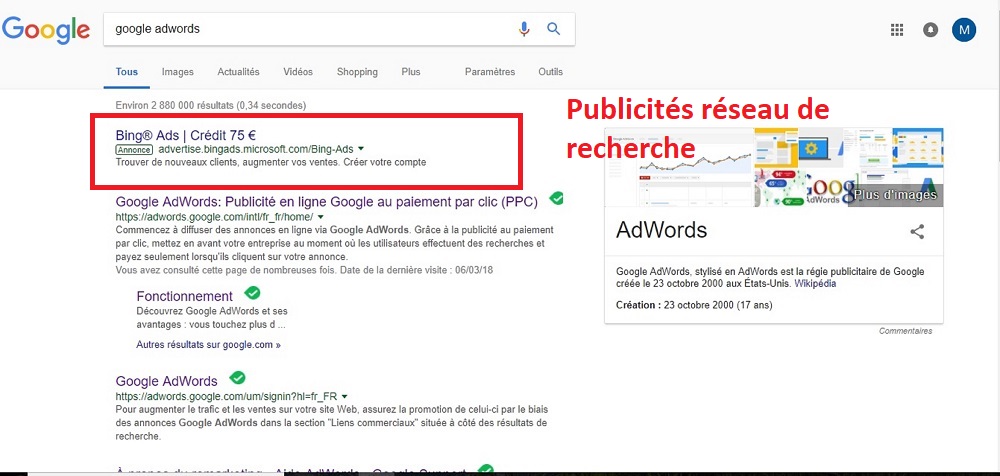The image size is (1000, 476).
Task: Click the Google logo
Action: tap(46, 30)
